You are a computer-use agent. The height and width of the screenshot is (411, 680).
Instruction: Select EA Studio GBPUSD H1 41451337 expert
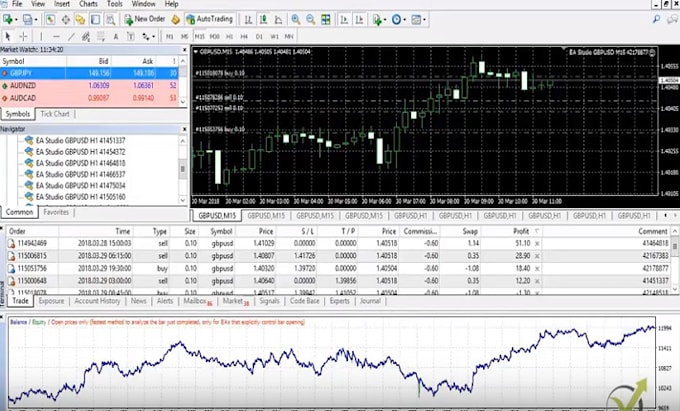[68, 141]
